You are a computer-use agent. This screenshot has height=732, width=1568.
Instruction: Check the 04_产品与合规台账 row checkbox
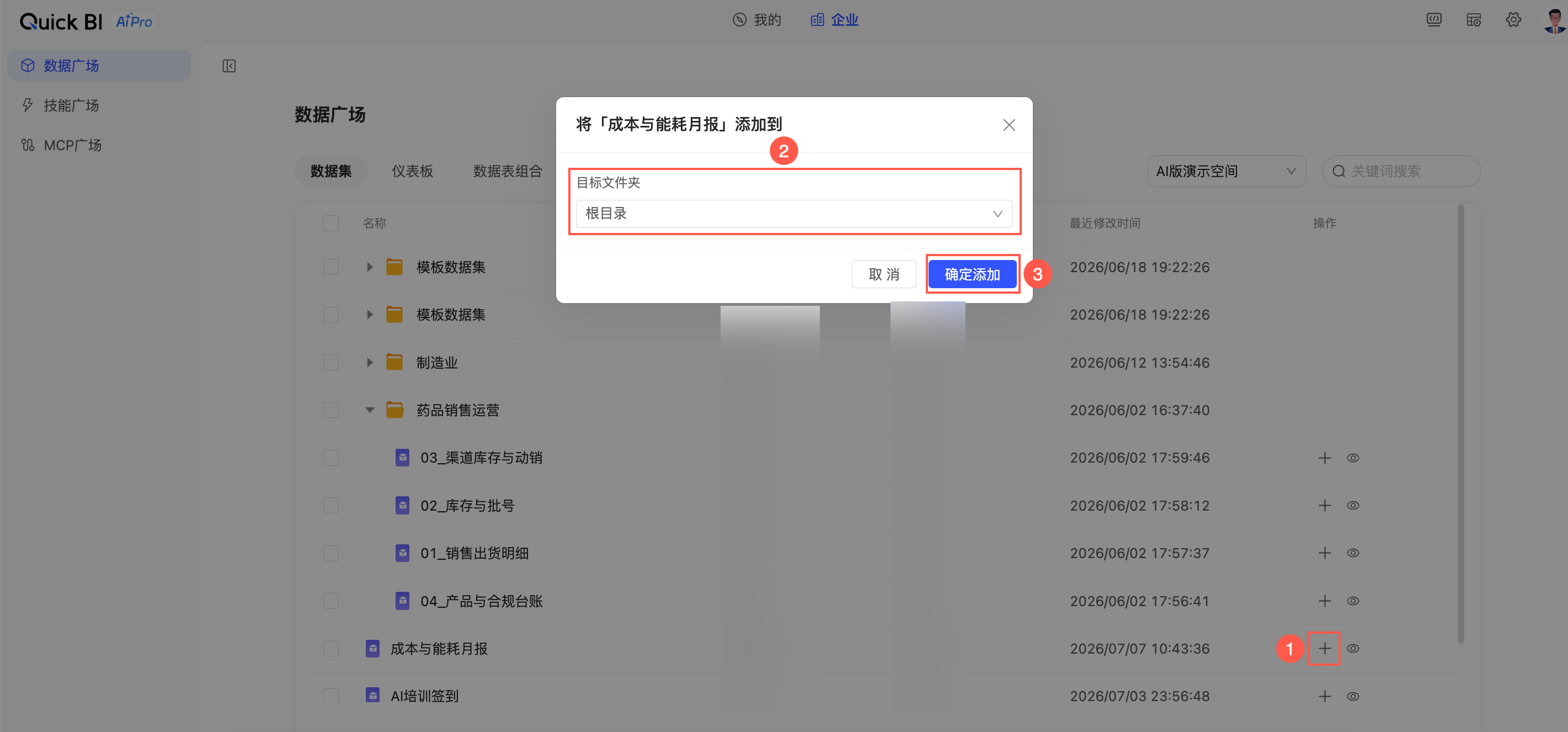coord(330,601)
